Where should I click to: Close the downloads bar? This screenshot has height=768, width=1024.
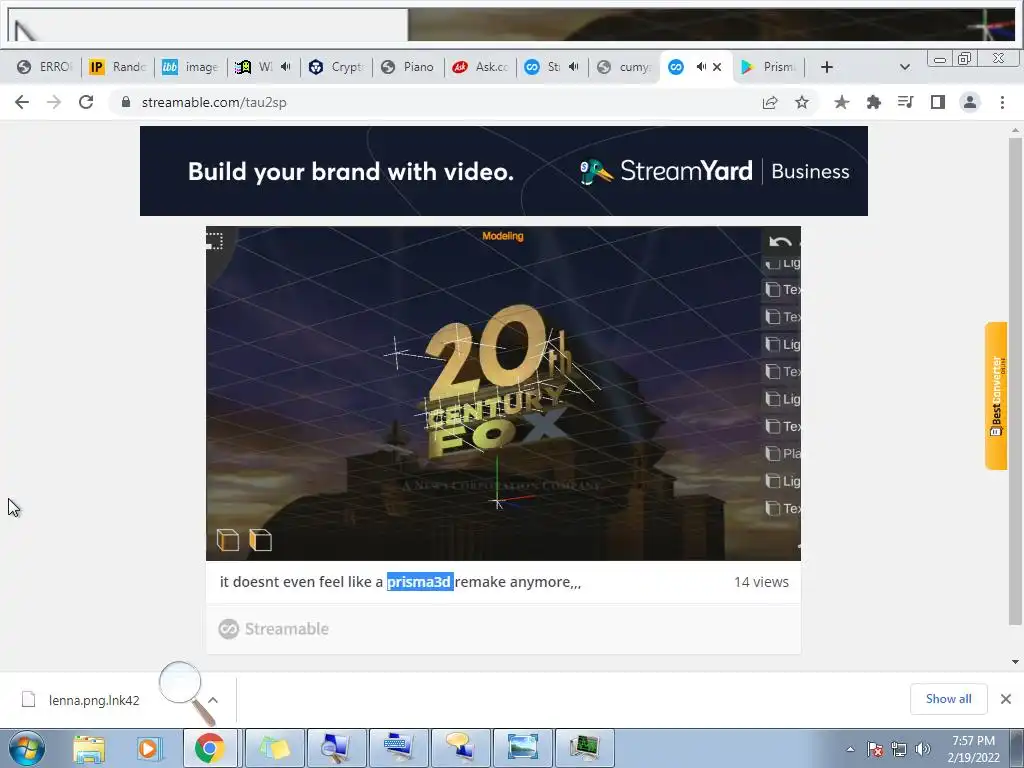tap(1006, 699)
